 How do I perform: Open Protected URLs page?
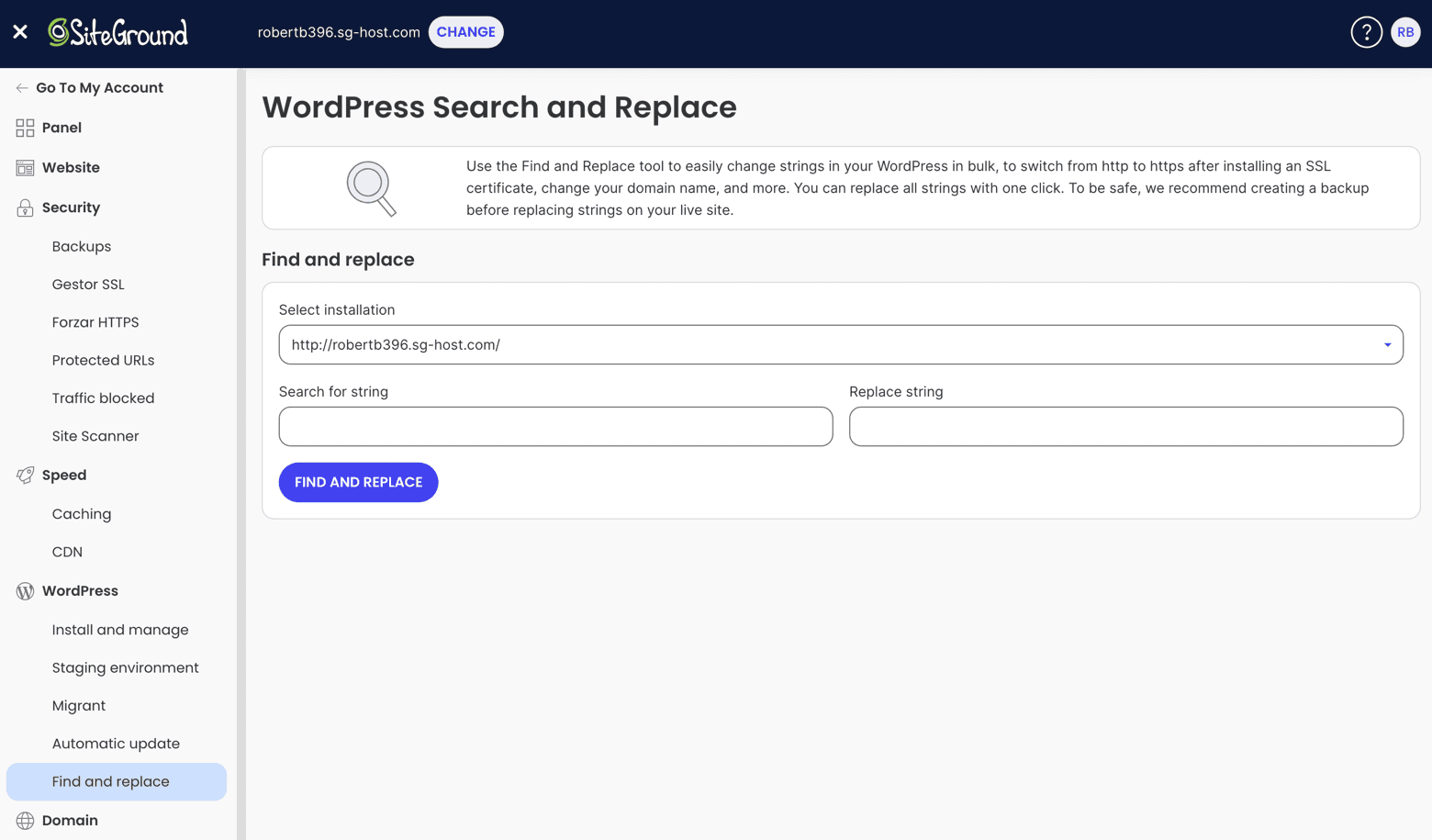(x=103, y=361)
